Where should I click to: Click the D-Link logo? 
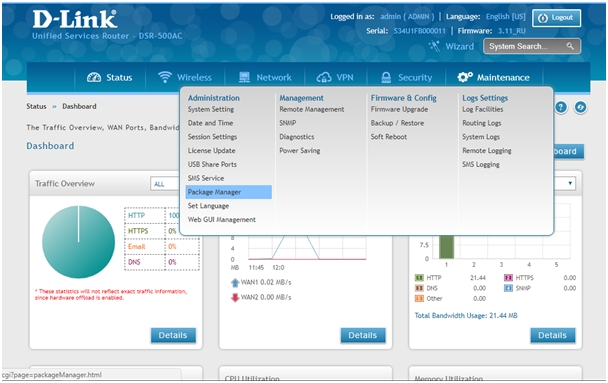coord(75,19)
